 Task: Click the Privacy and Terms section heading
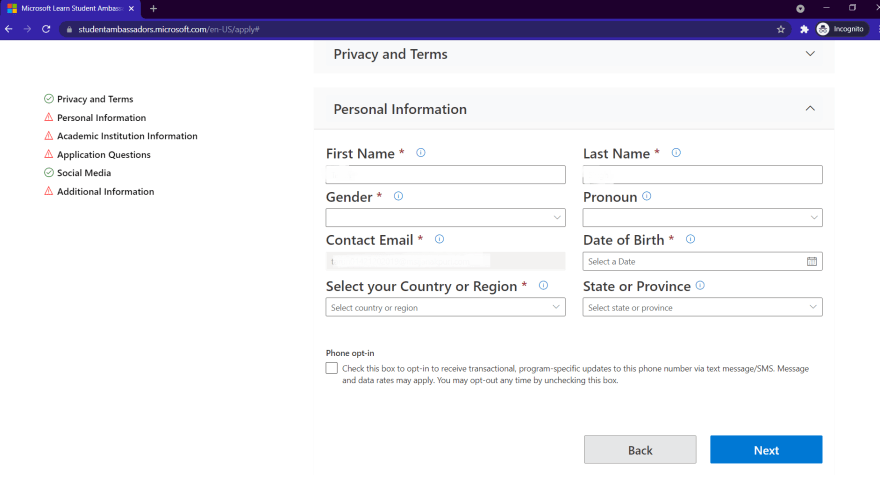tap(391, 54)
